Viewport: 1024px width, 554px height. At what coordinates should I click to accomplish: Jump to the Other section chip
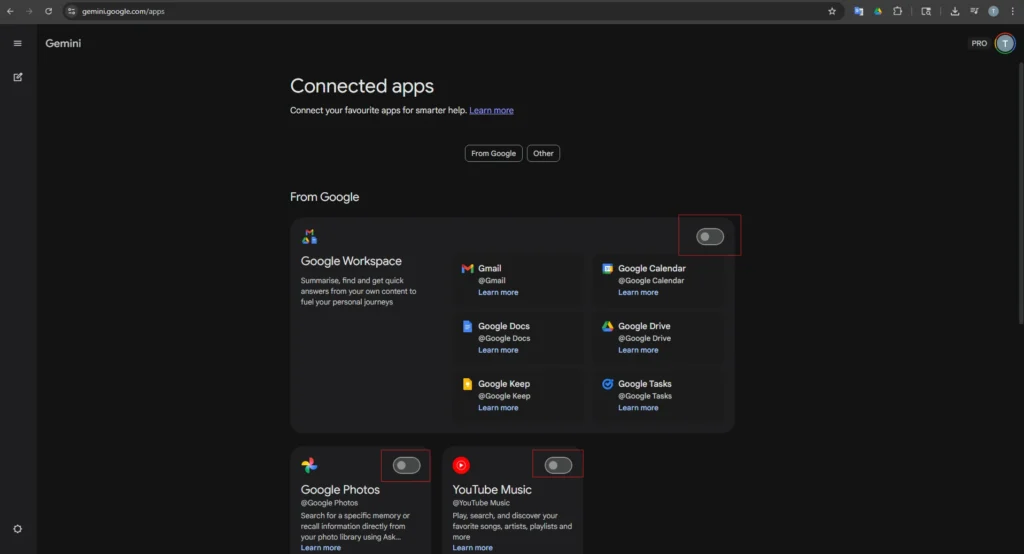pyautogui.click(x=543, y=154)
